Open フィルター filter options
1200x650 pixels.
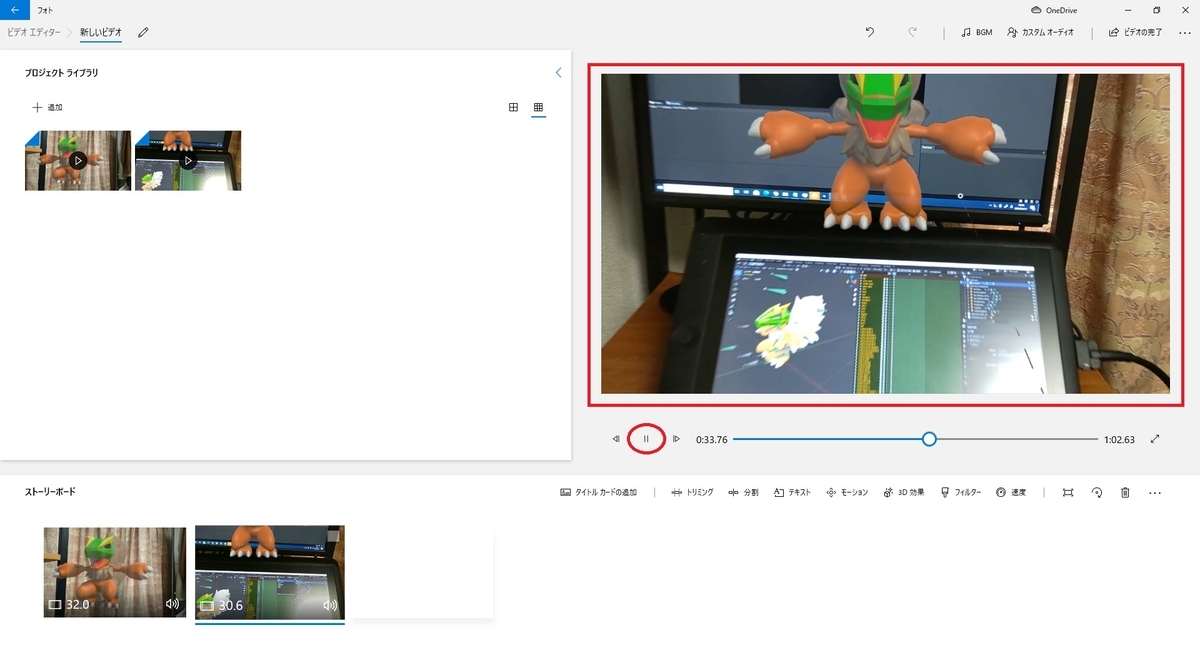[961, 493]
